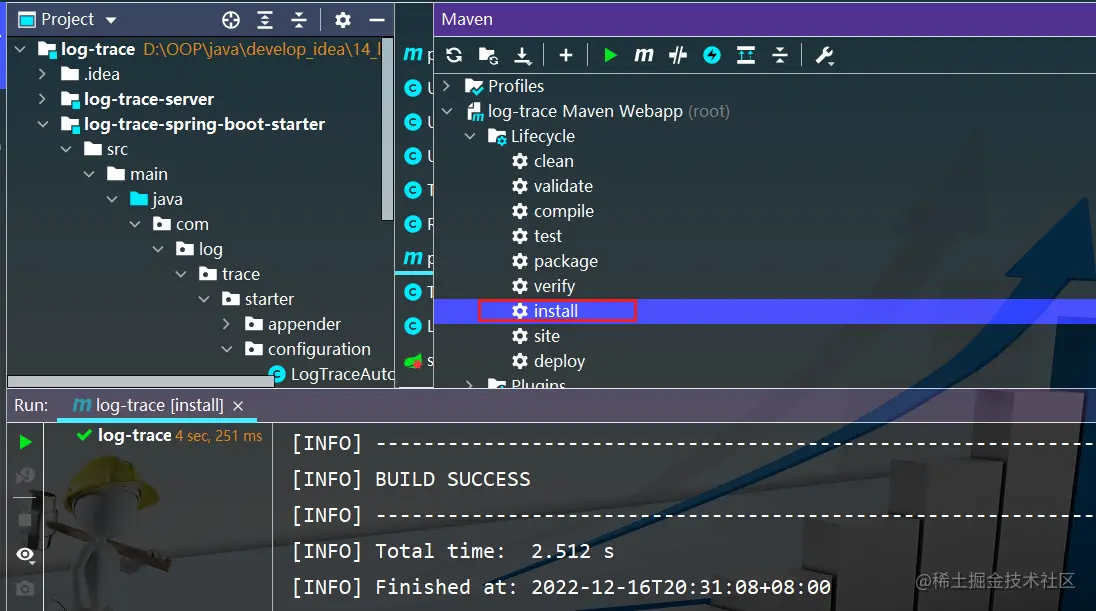This screenshot has height=611, width=1096.
Task: Collapse the starter package
Action: 204,299
